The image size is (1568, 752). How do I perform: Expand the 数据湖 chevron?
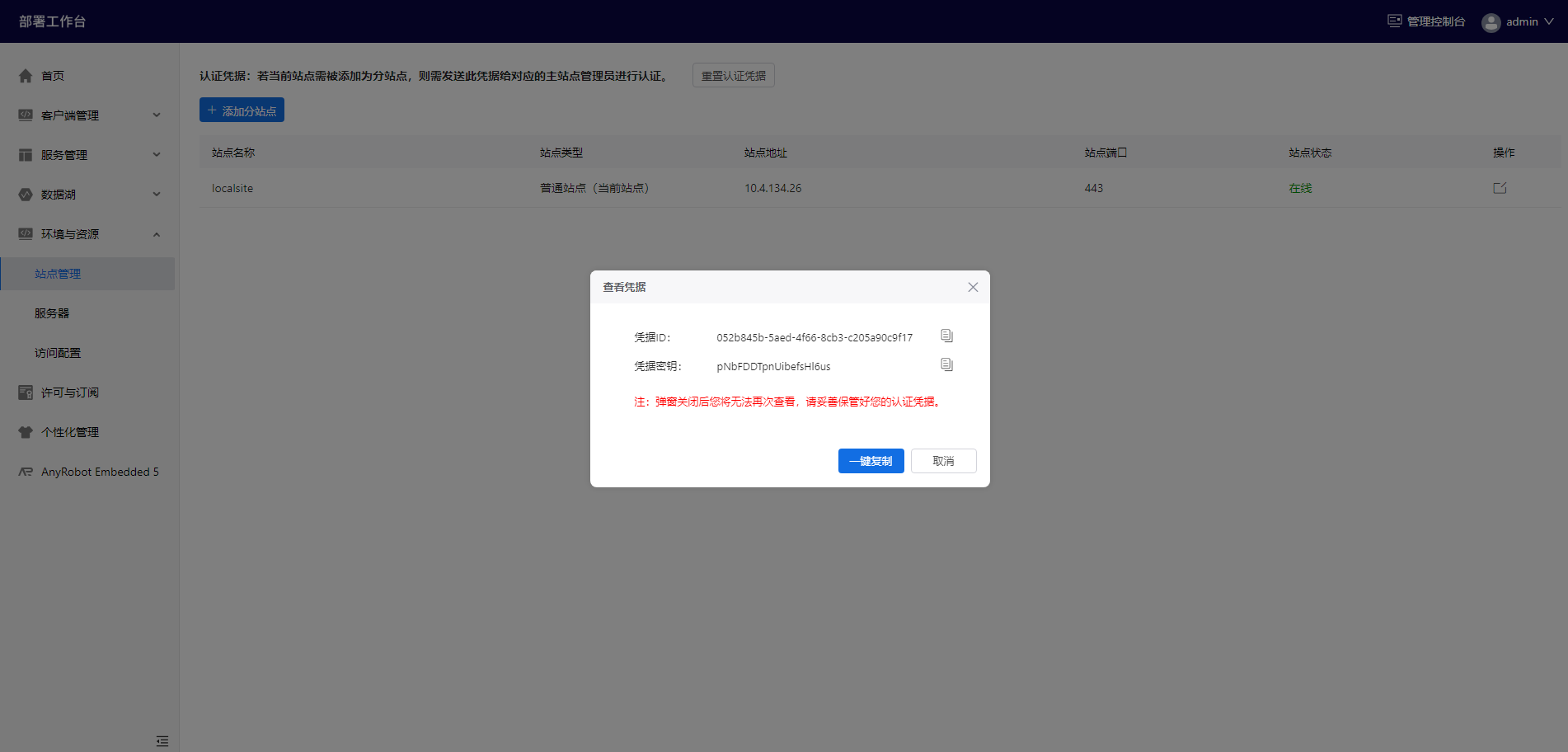tap(157, 195)
